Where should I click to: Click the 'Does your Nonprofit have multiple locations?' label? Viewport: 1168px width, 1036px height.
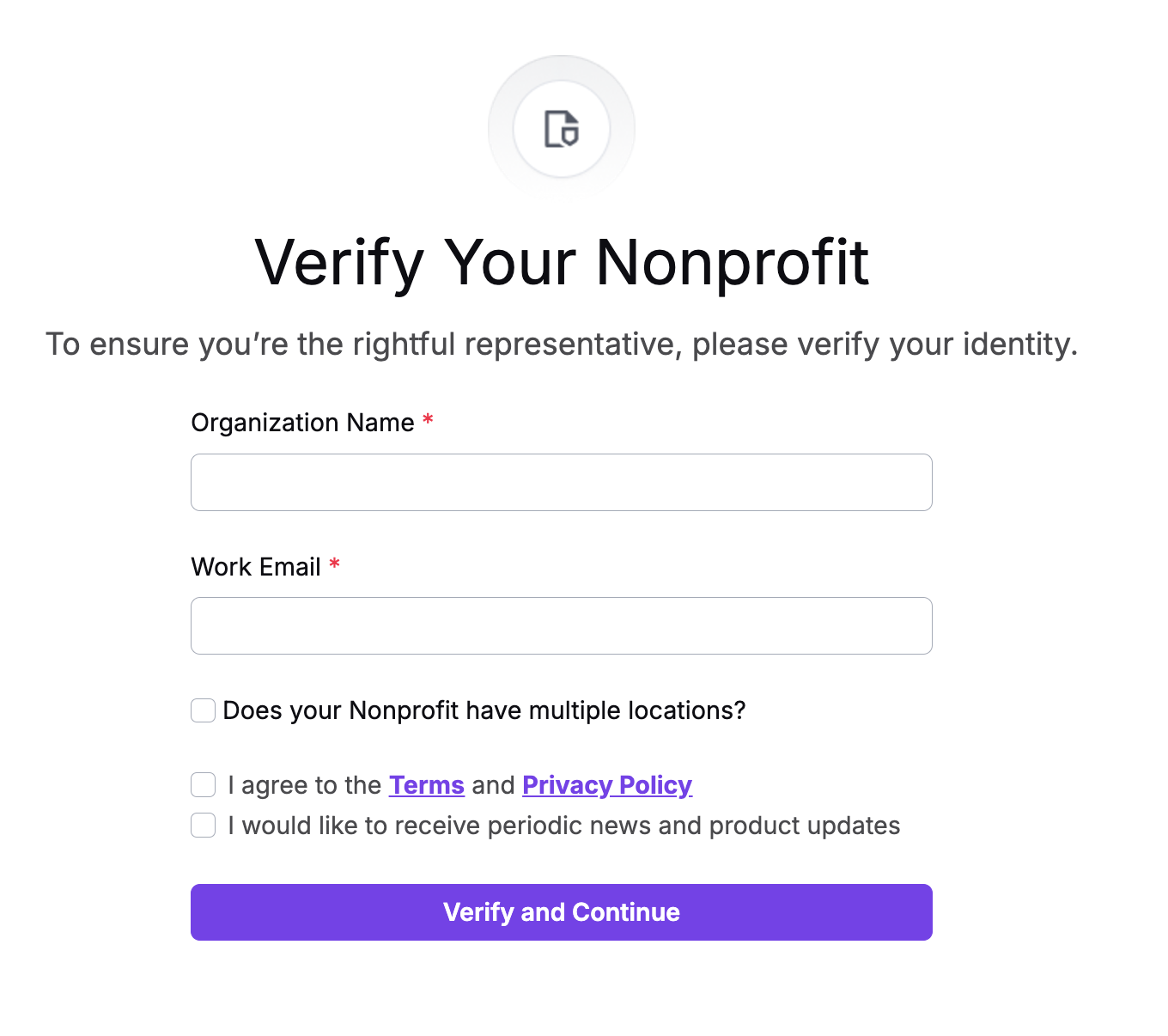tap(484, 710)
